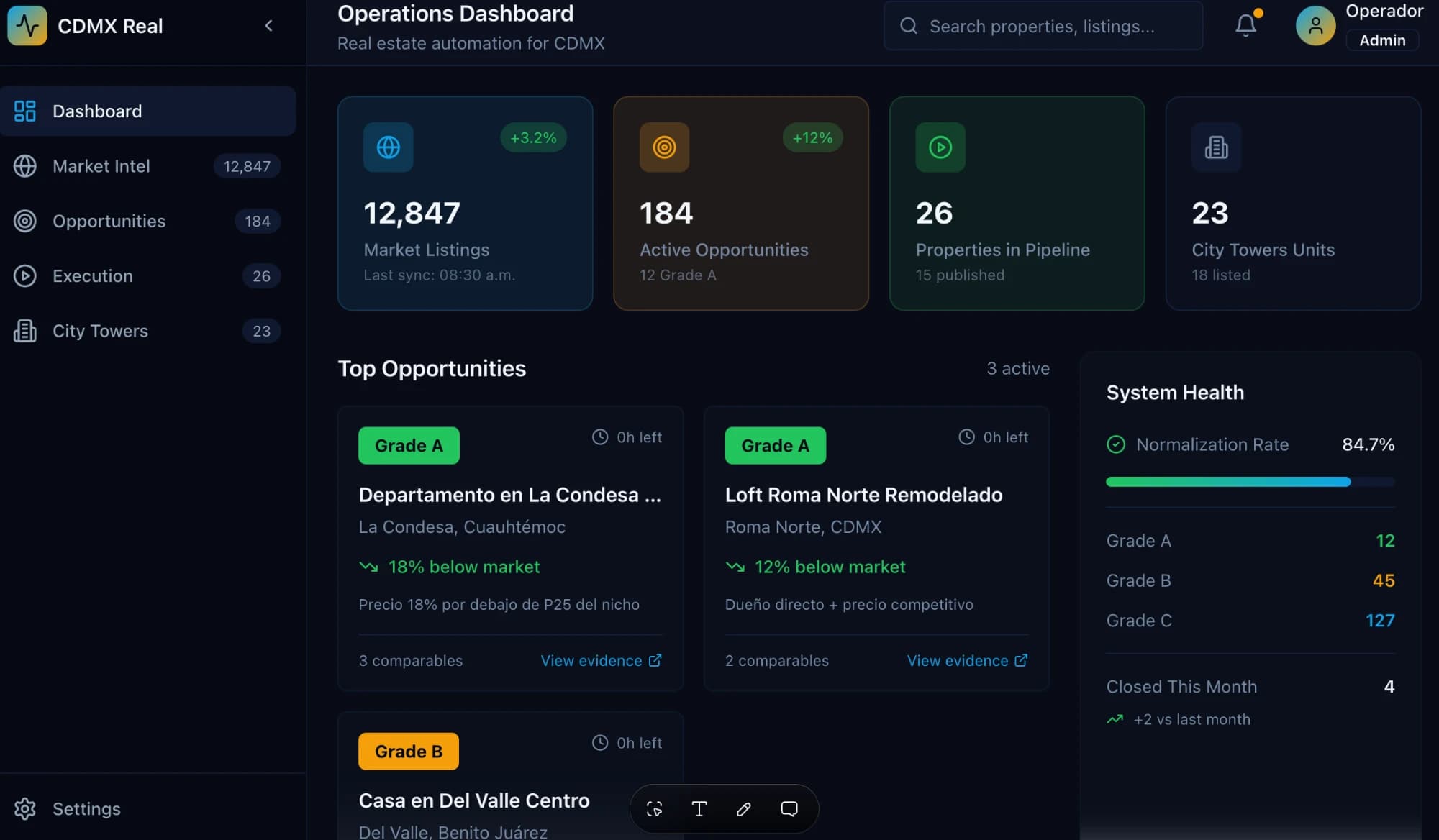Click the Grade C count 127
This screenshot has height=840, width=1439.
pyautogui.click(x=1380, y=621)
